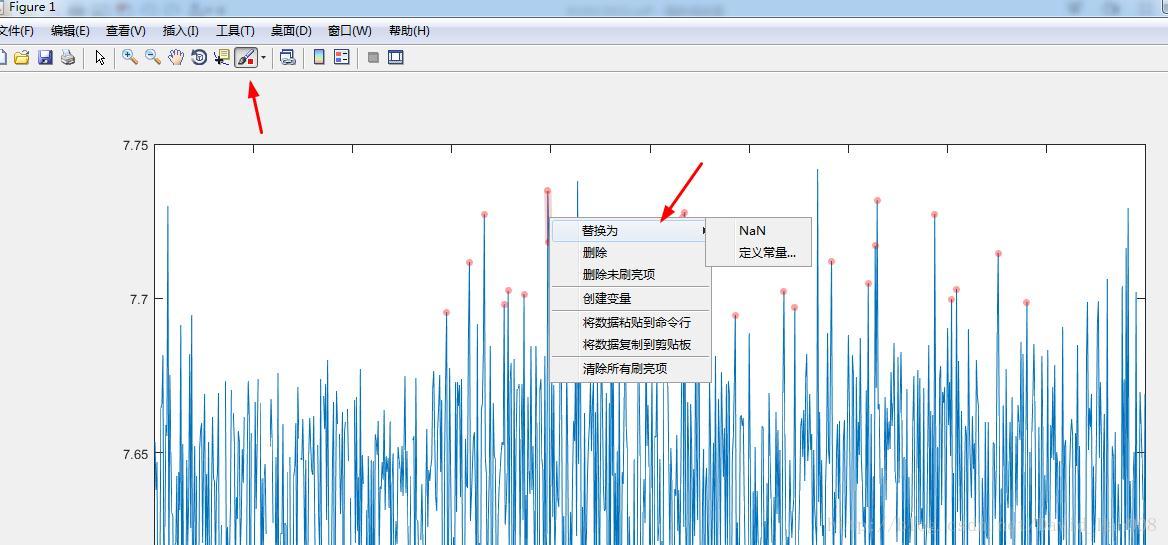This screenshot has height=545, width=1168.
Task: Open the 插入(I) menu
Action: (x=181, y=31)
